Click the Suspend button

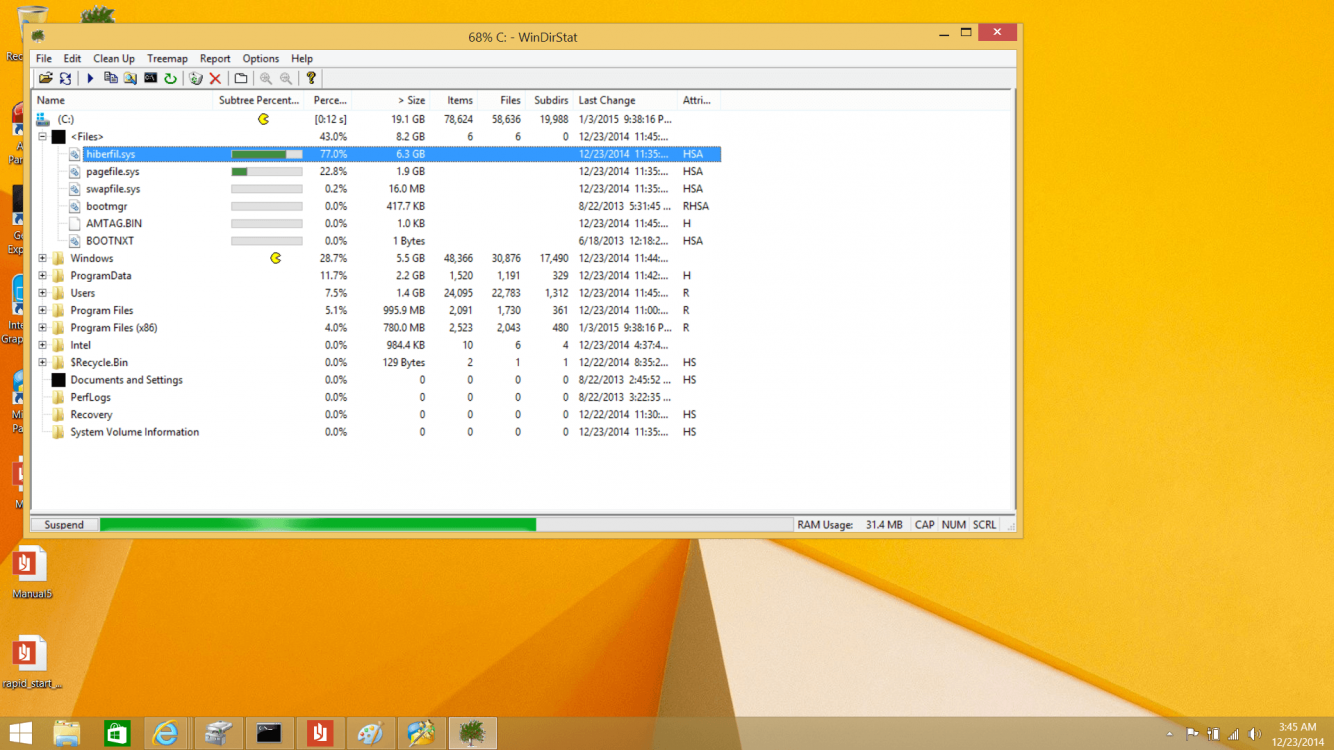coord(64,525)
